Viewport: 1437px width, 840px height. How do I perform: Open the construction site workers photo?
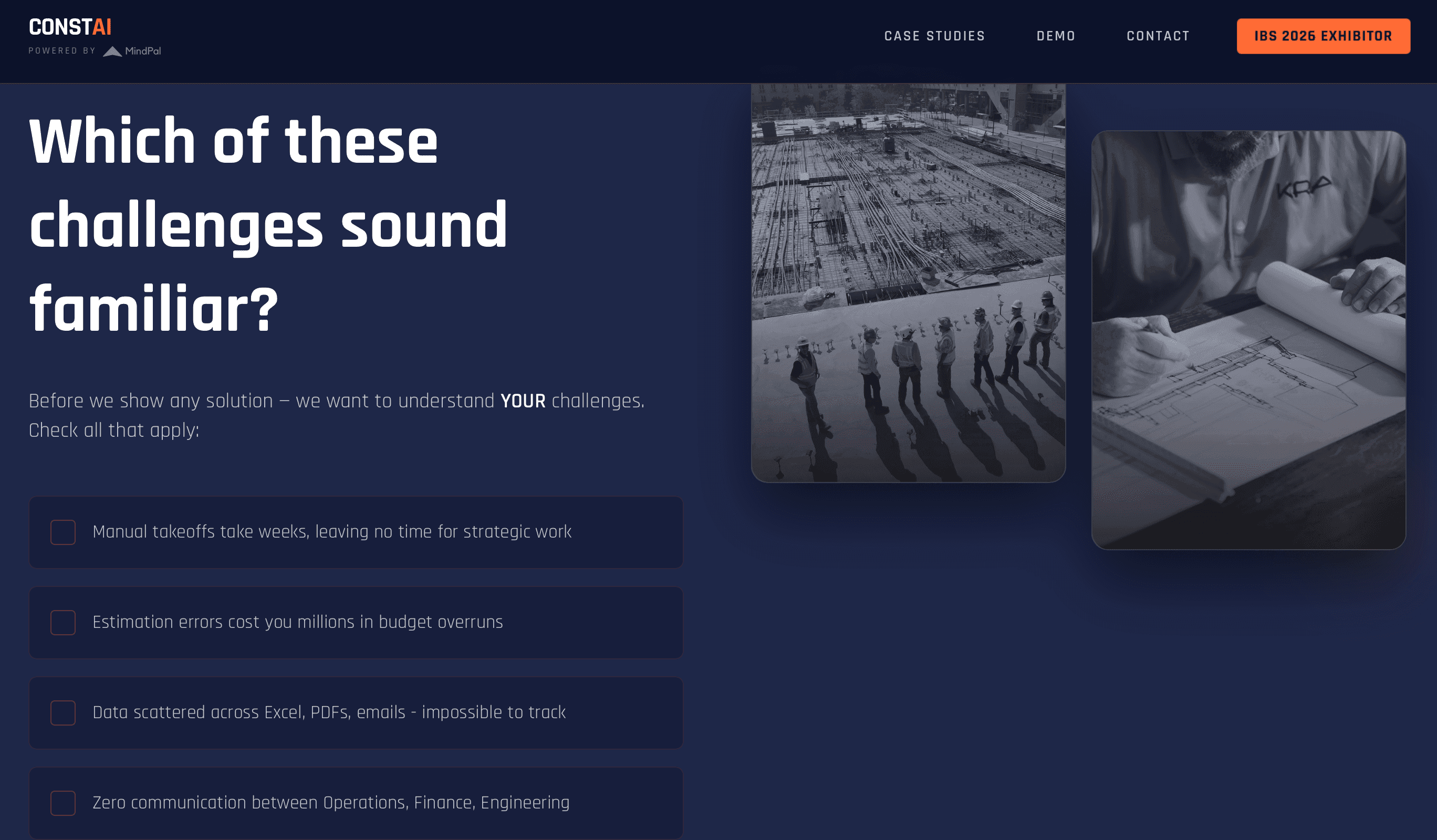click(x=908, y=282)
